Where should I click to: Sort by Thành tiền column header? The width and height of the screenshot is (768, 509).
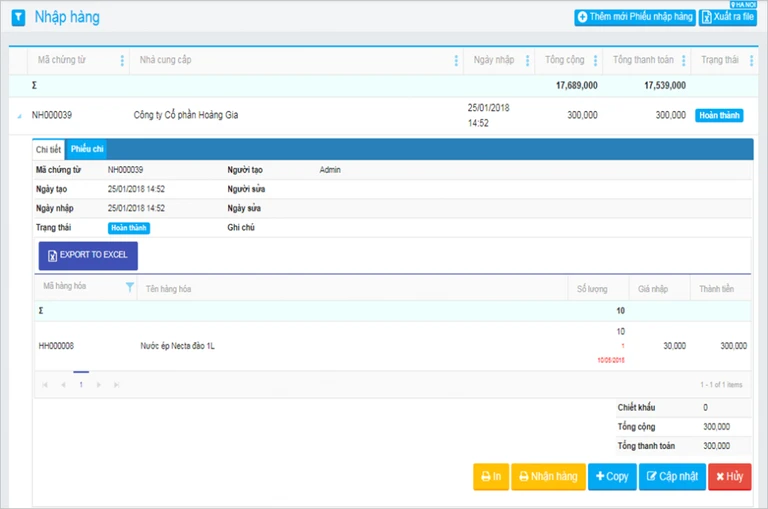pyautogui.click(x=717, y=289)
